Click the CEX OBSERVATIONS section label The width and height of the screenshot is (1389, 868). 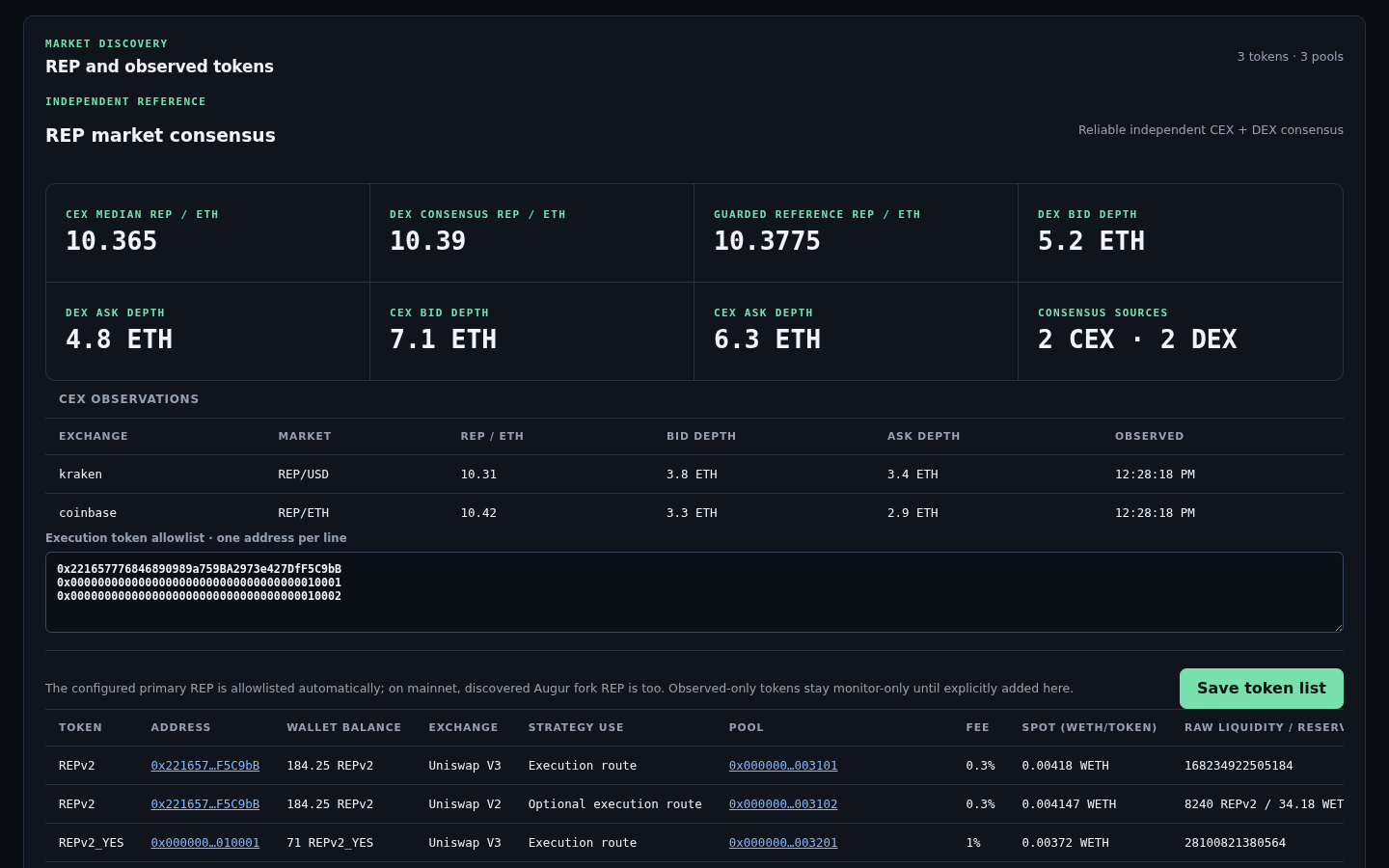(x=128, y=399)
